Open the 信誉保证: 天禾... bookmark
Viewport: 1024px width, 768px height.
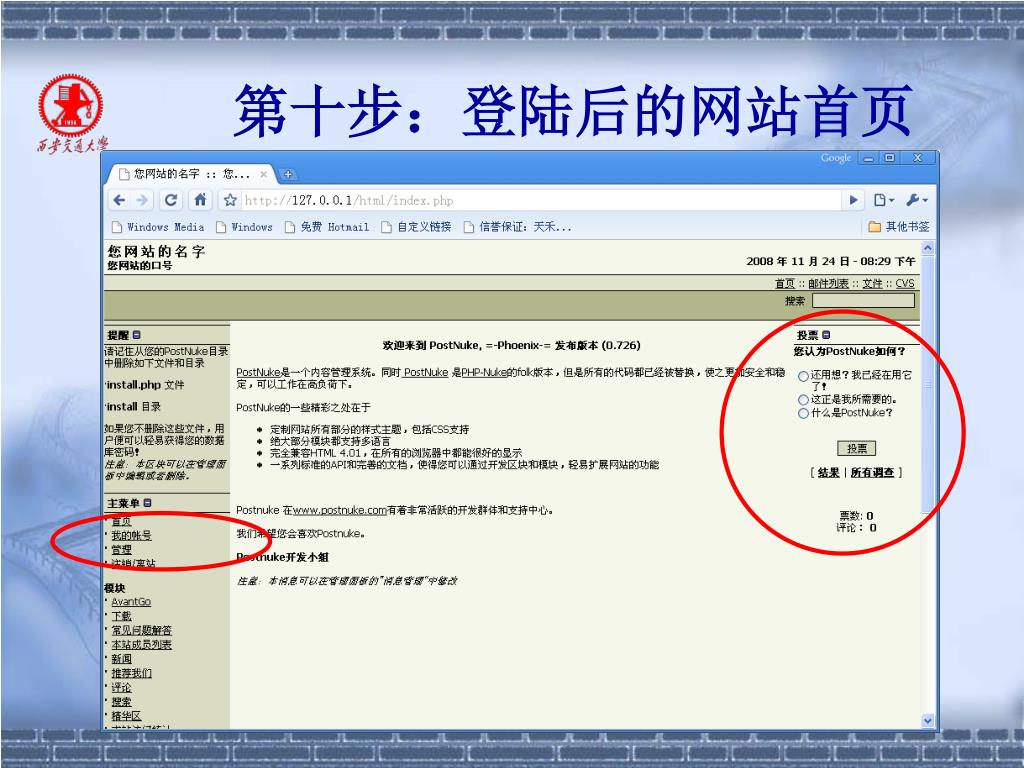coord(518,227)
